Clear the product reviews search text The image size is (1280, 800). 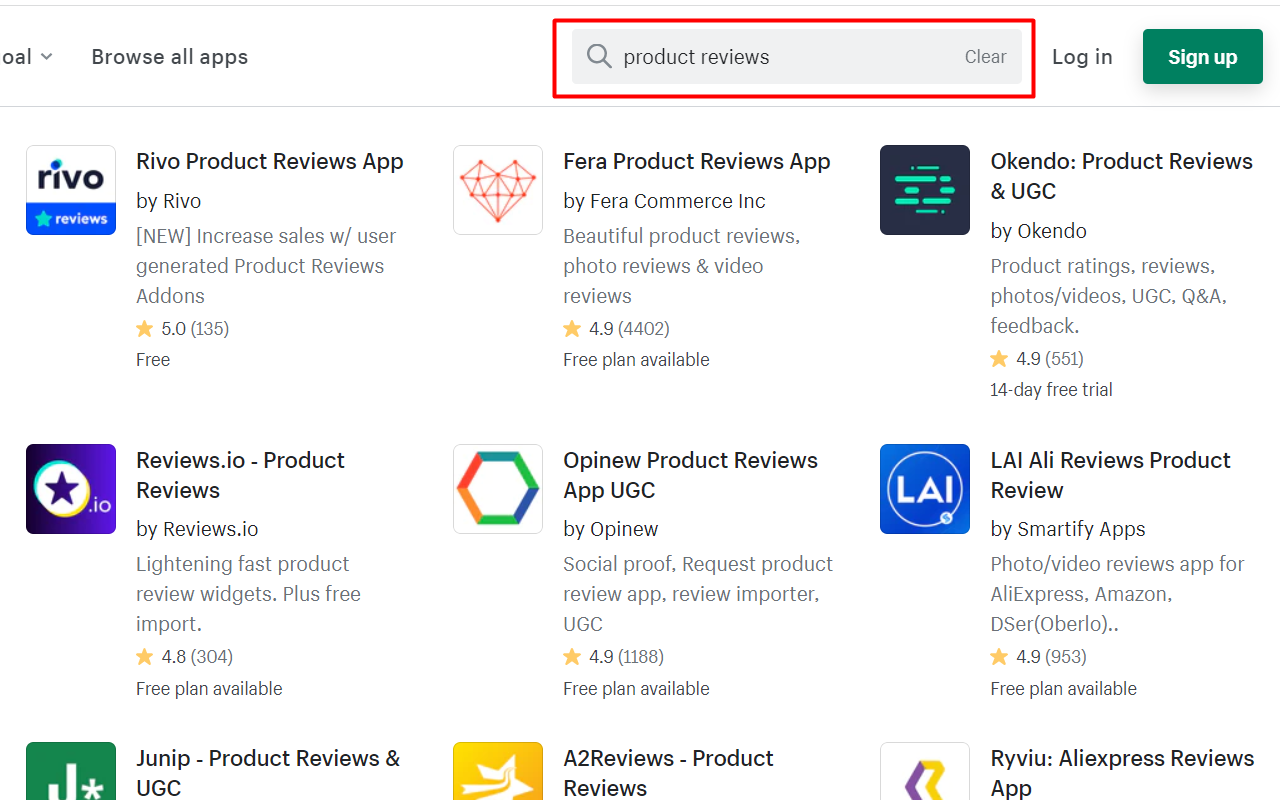pos(985,57)
